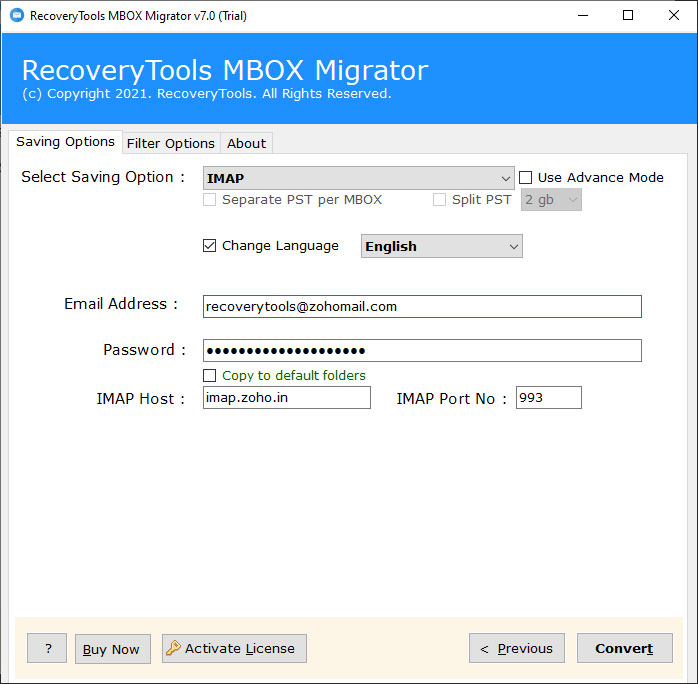Click the key icon on Activate License
698x684 pixels.
[x=173, y=648]
